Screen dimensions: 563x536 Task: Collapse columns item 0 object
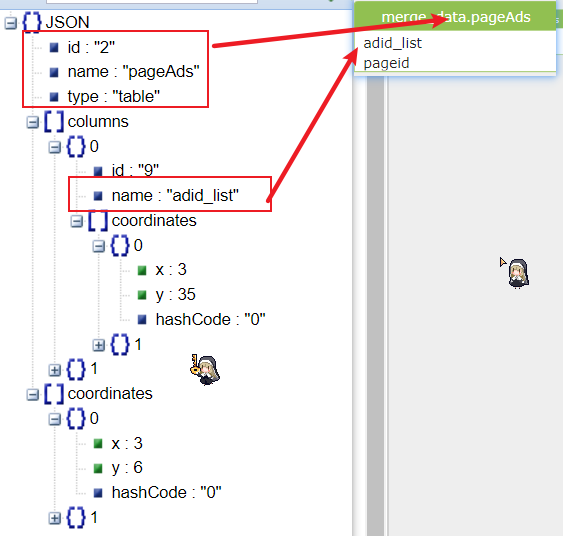click(x=55, y=147)
